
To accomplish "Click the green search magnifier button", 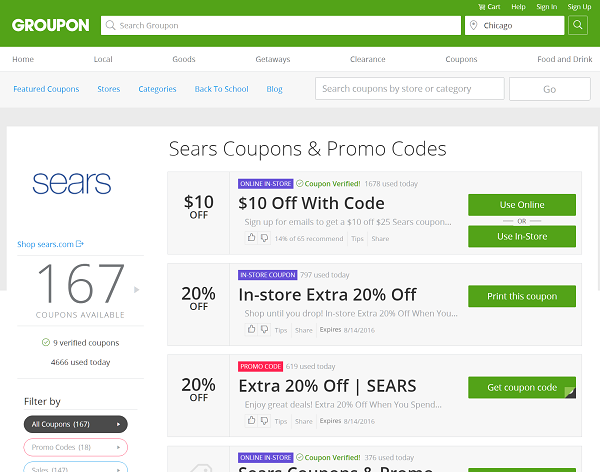I will tap(577, 25).
